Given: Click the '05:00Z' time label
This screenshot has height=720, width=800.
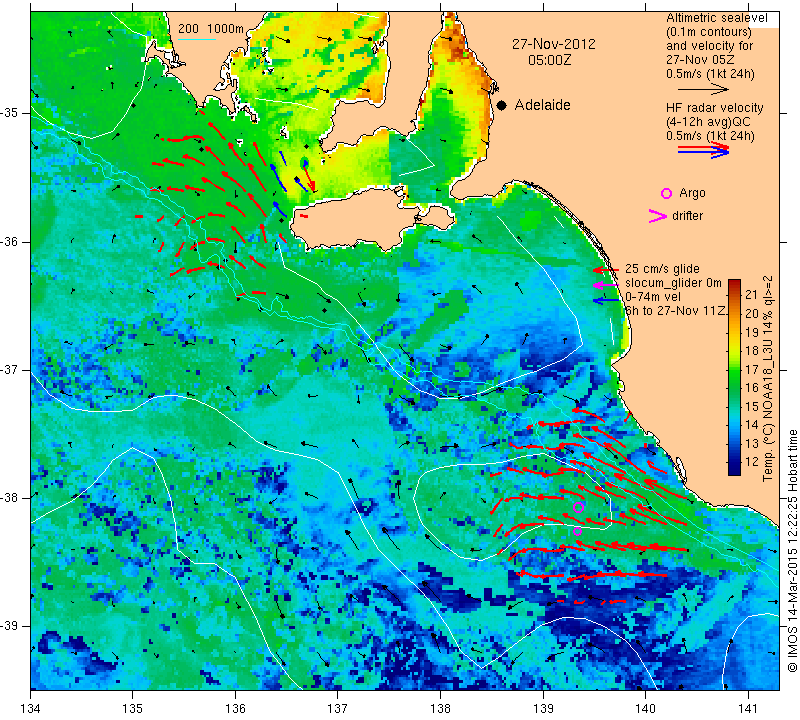Looking at the screenshot, I should tap(549, 60).
